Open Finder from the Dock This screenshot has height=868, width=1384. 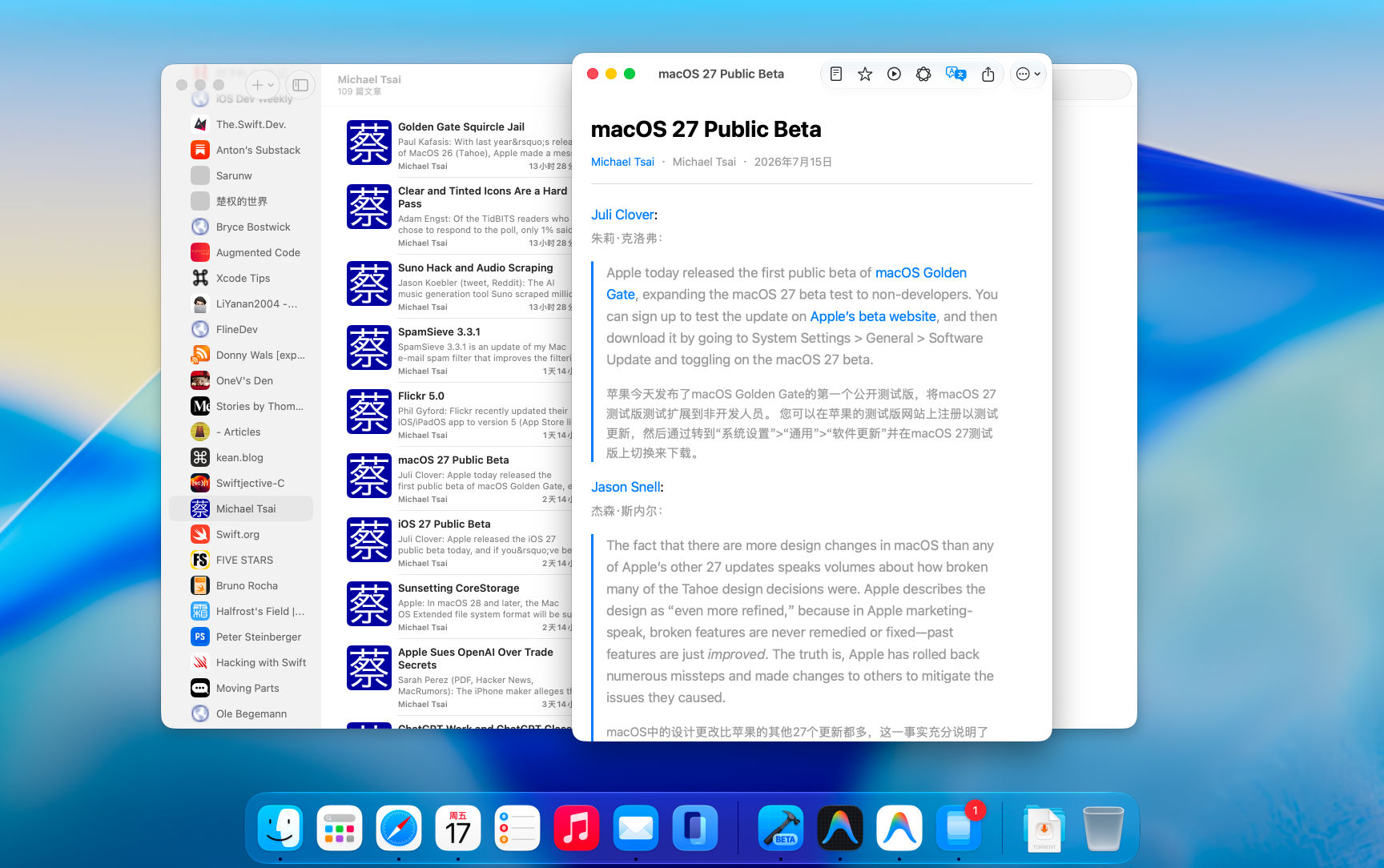(280, 828)
